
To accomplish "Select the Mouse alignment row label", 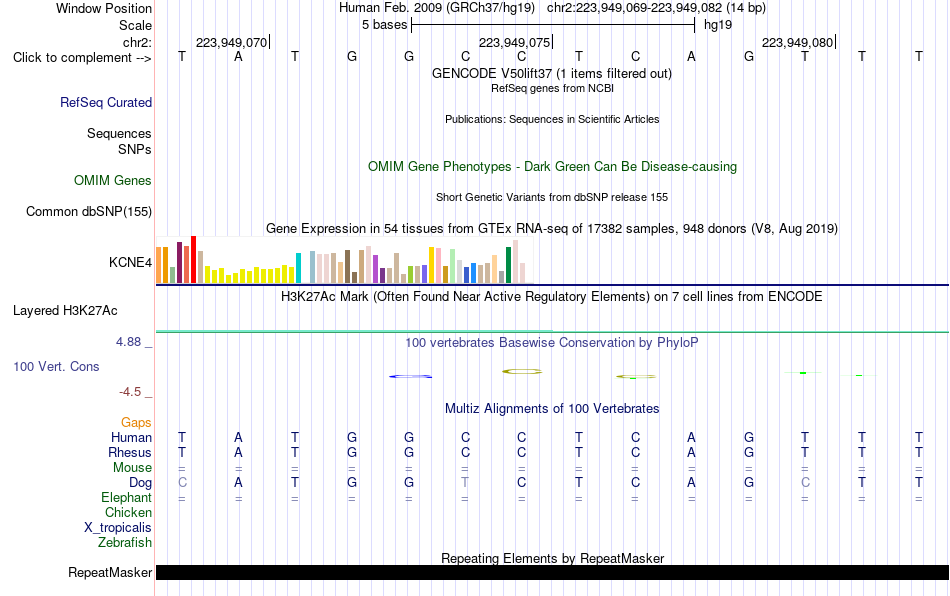I will pyautogui.click(x=132, y=468).
